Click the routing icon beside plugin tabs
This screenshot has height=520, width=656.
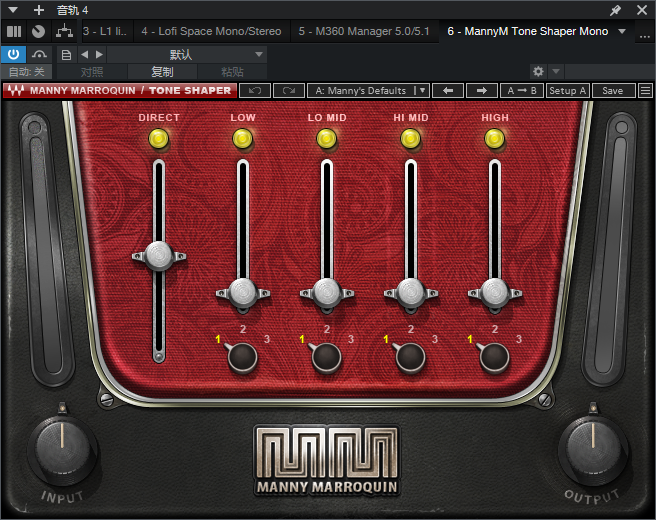click(65, 31)
